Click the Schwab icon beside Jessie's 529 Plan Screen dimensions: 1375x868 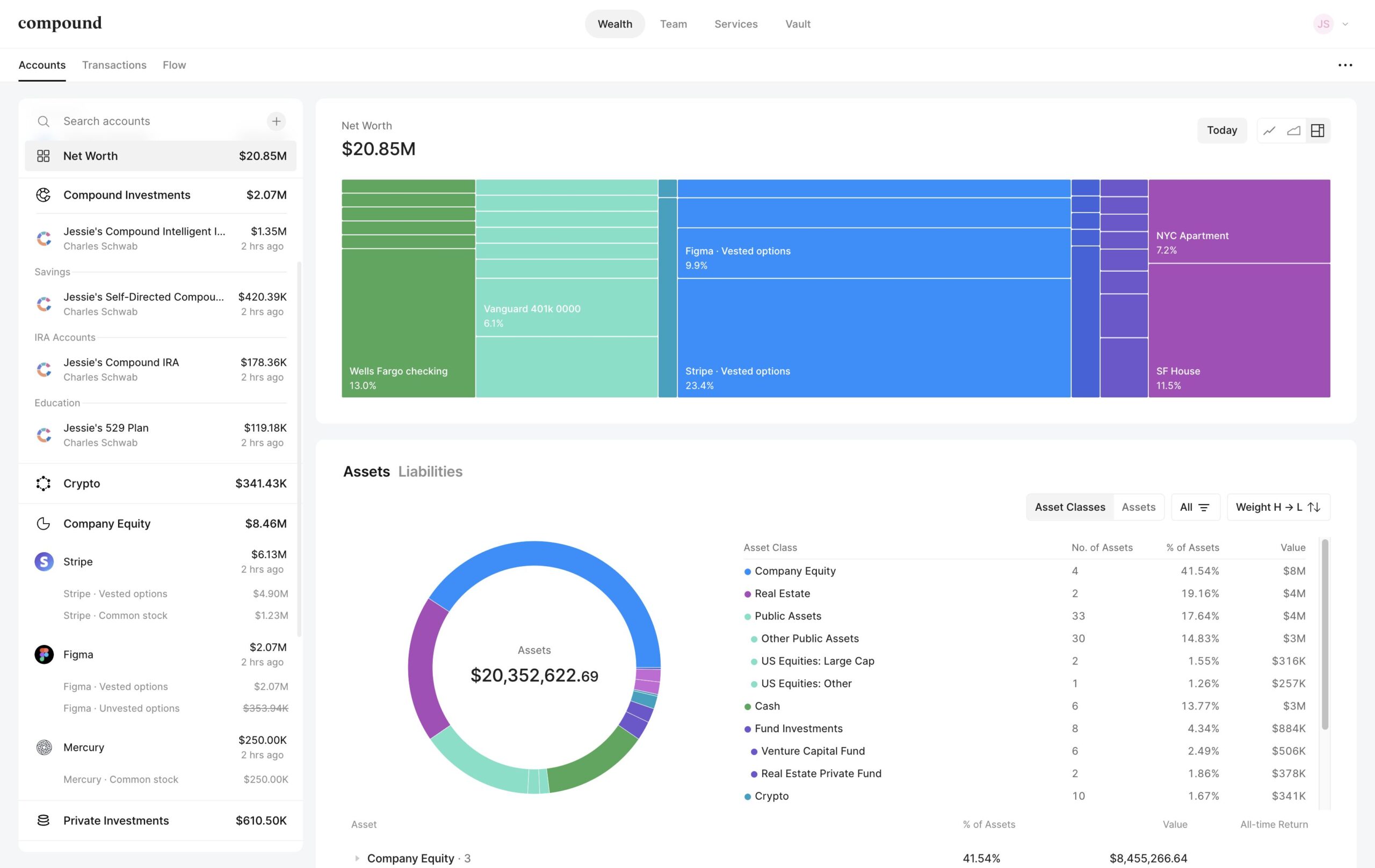(44, 435)
